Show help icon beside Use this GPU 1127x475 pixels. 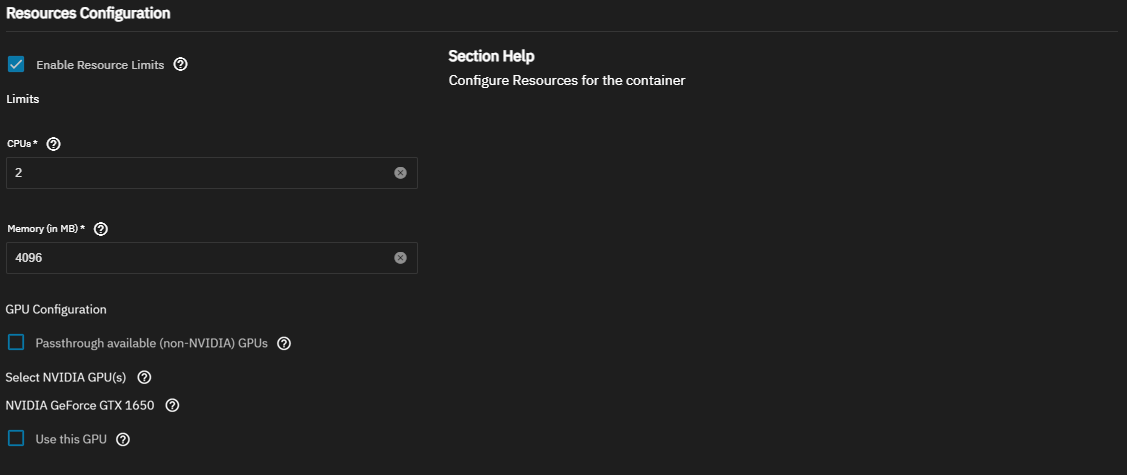click(x=123, y=439)
